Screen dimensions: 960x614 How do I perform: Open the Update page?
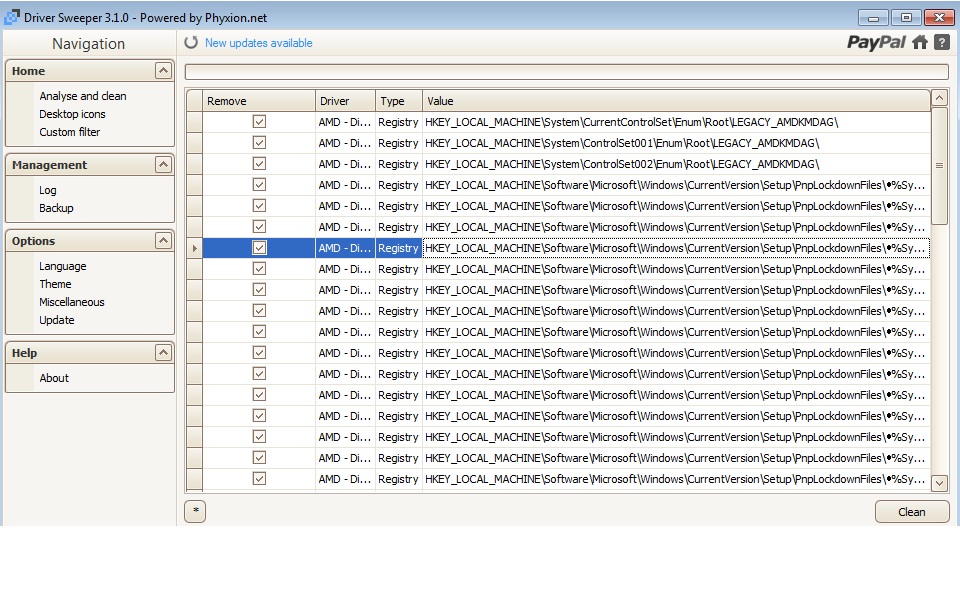tap(57, 320)
